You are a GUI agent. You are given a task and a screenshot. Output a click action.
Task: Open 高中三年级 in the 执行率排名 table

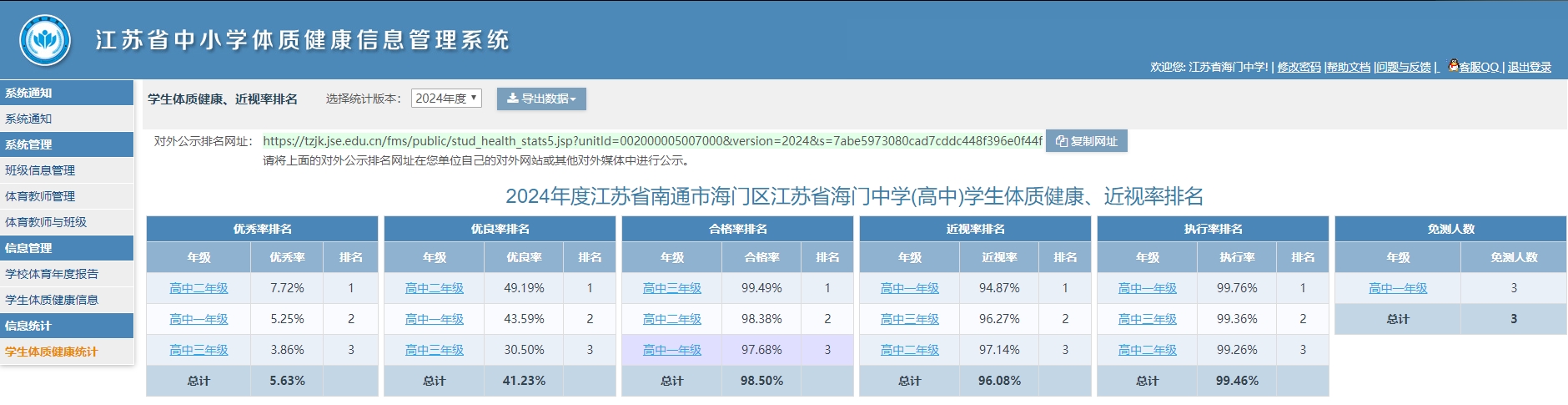tap(1148, 319)
